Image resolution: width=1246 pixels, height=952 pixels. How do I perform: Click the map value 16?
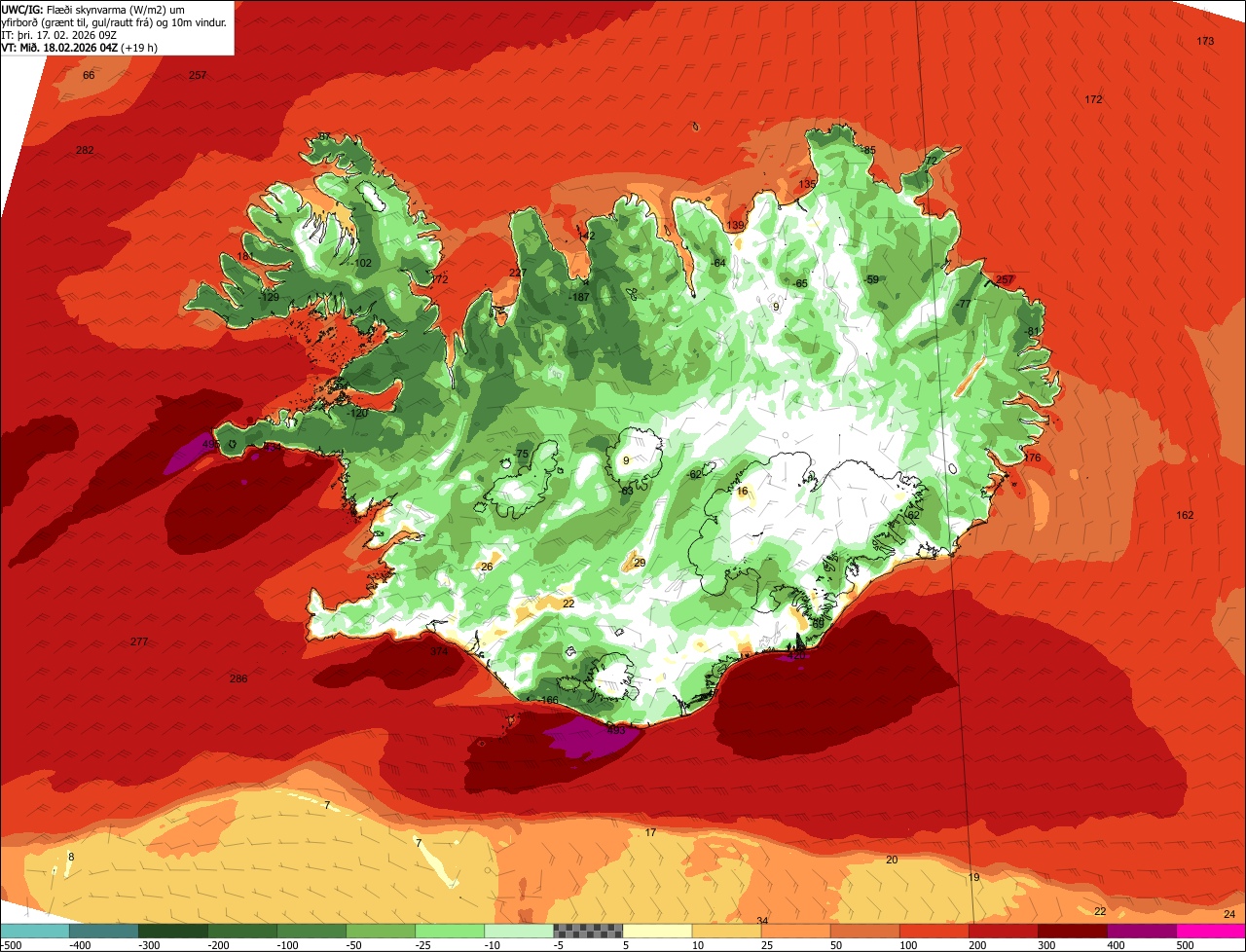tap(742, 492)
